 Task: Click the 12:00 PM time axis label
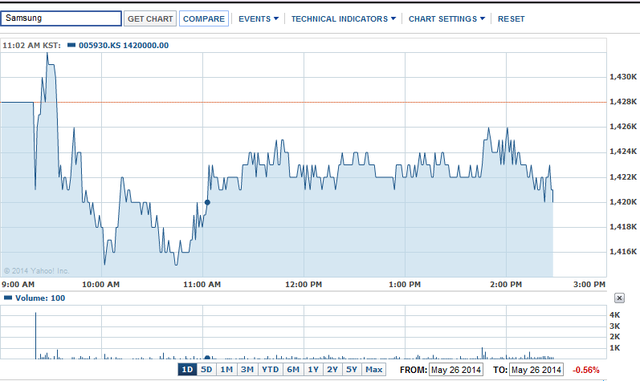click(304, 284)
